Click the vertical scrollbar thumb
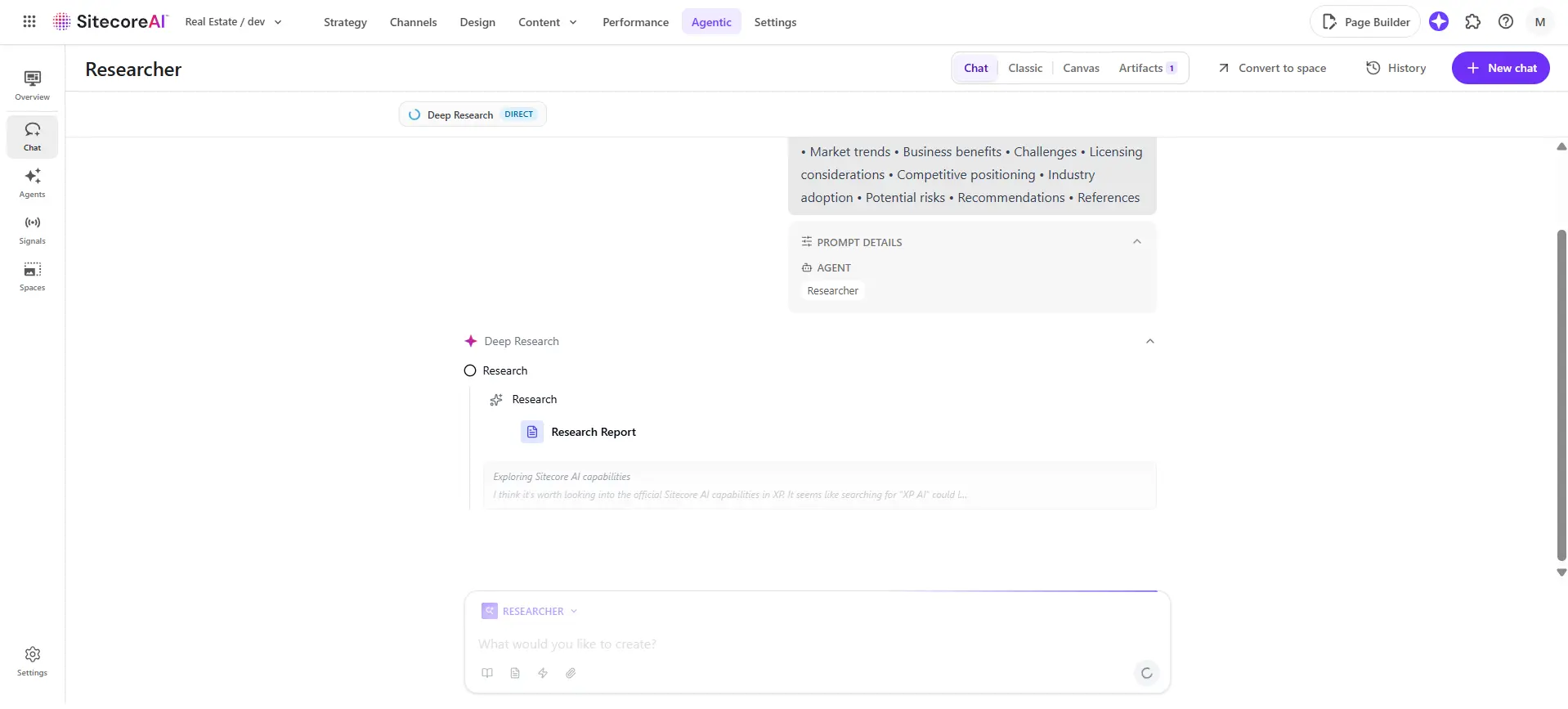Image resolution: width=1568 pixels, height=709 pixels. pyautogui.click(x=1561, y=395)
